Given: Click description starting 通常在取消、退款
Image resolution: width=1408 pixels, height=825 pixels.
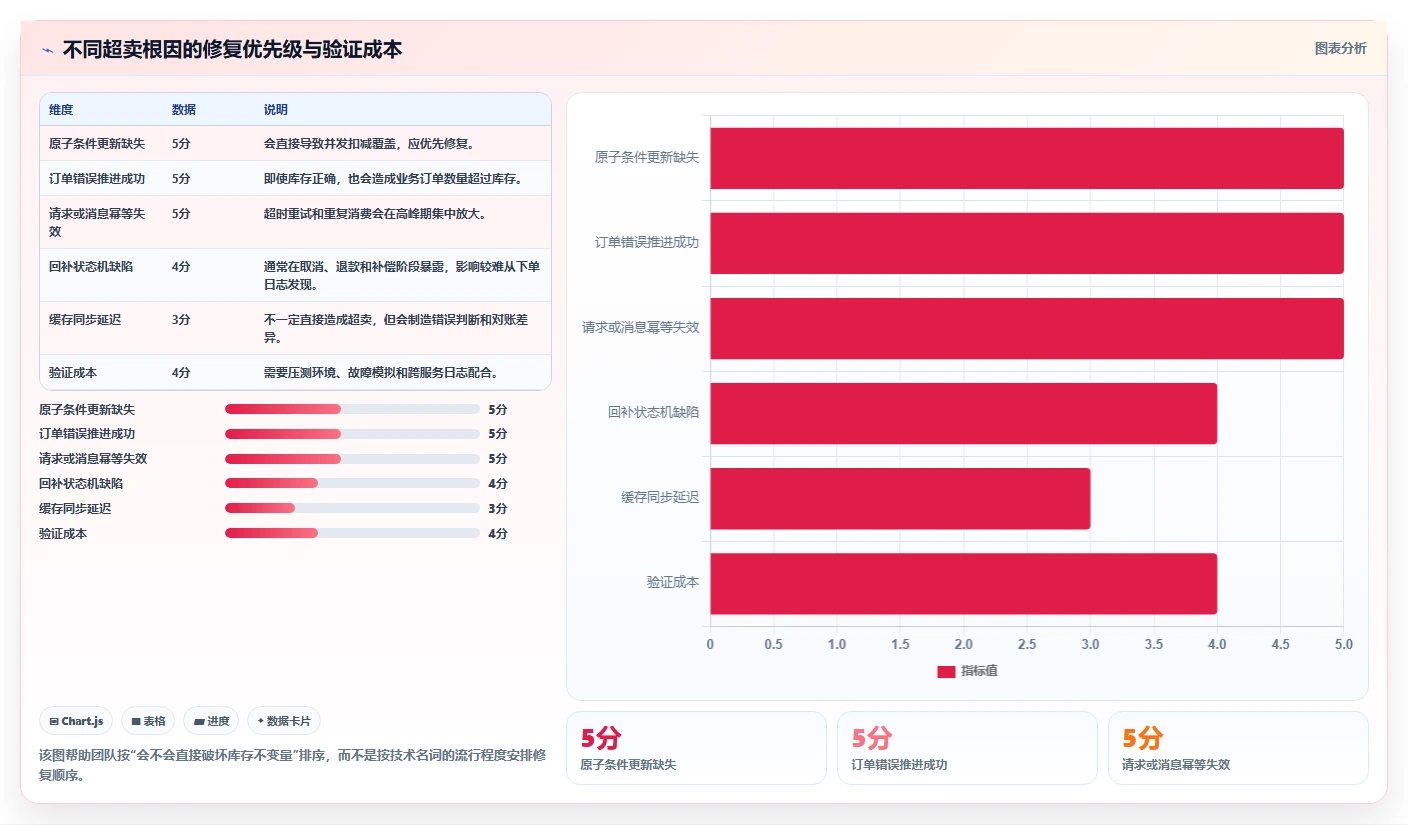Looking at the screenshot, I should click(402, 275).
